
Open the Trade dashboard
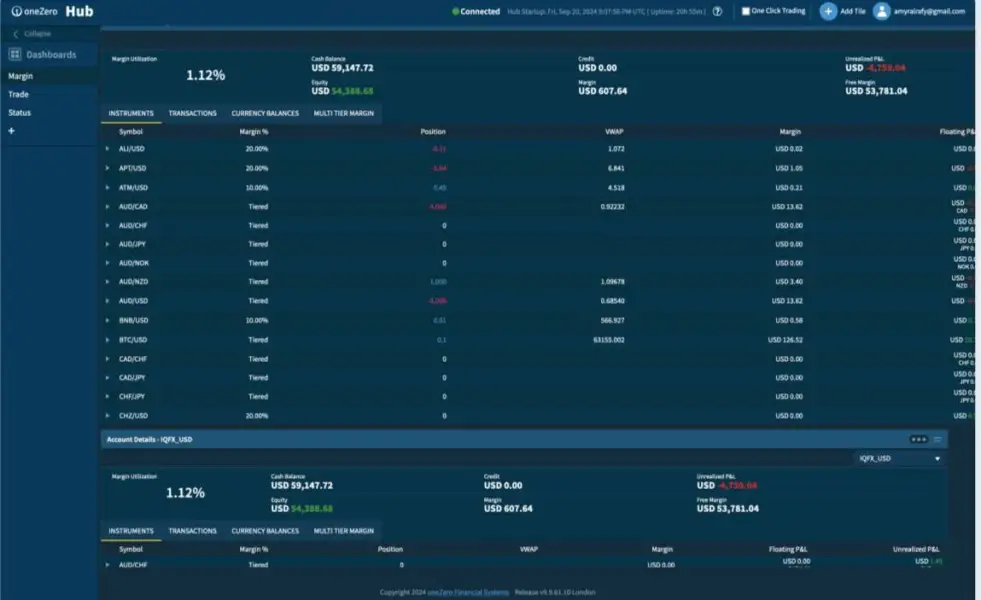(18, 94)
